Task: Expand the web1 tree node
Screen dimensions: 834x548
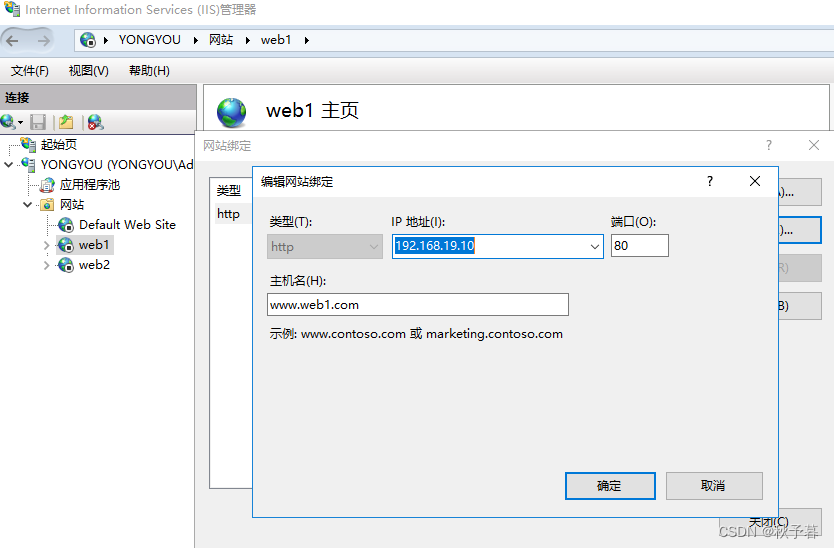Action: (47, 245)
